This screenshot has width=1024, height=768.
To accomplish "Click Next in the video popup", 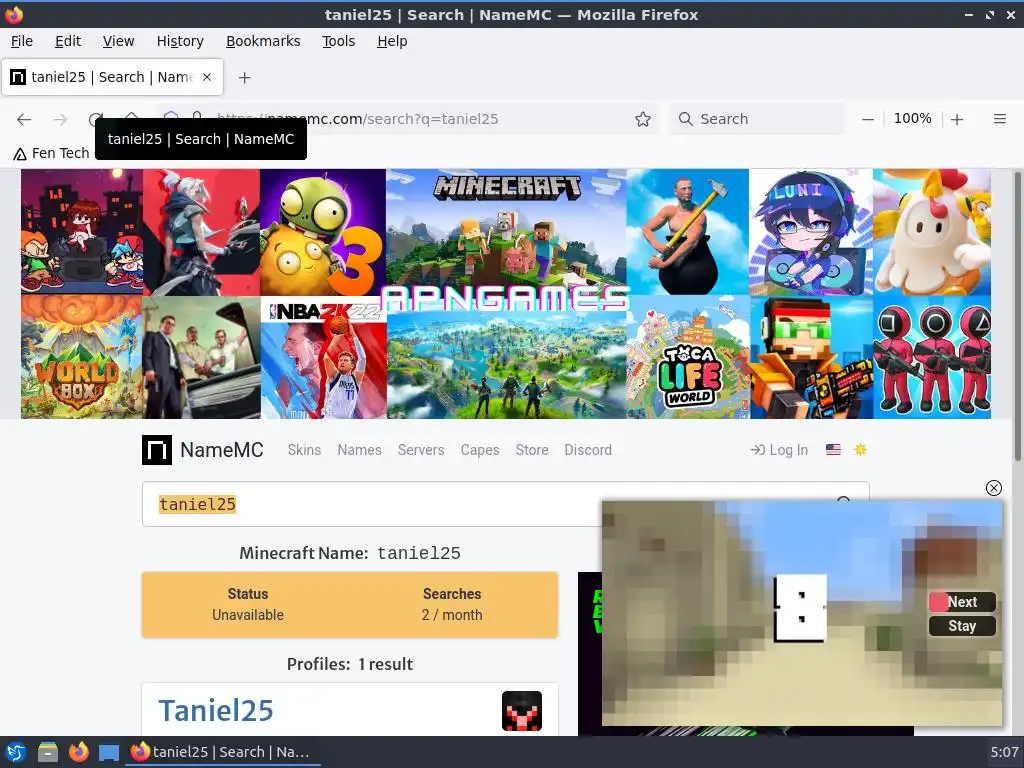I will 962,601.
